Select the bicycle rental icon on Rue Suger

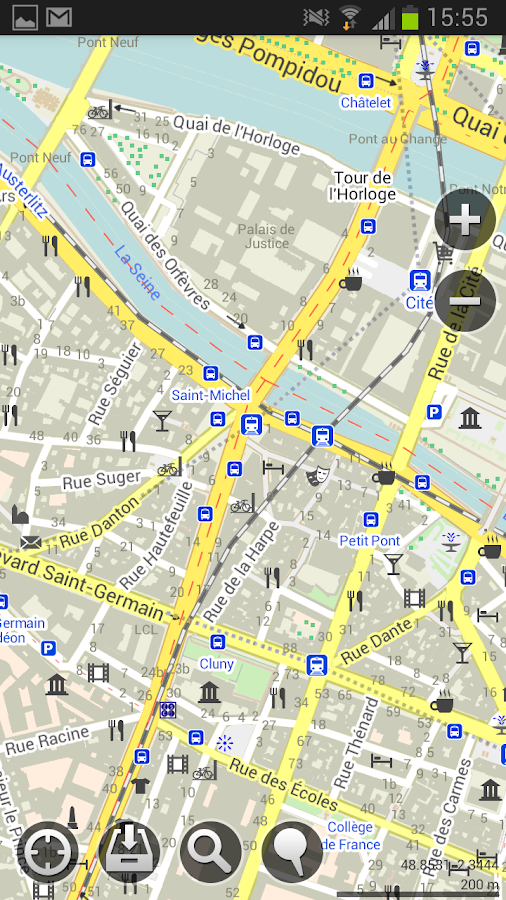coord(169,467)
